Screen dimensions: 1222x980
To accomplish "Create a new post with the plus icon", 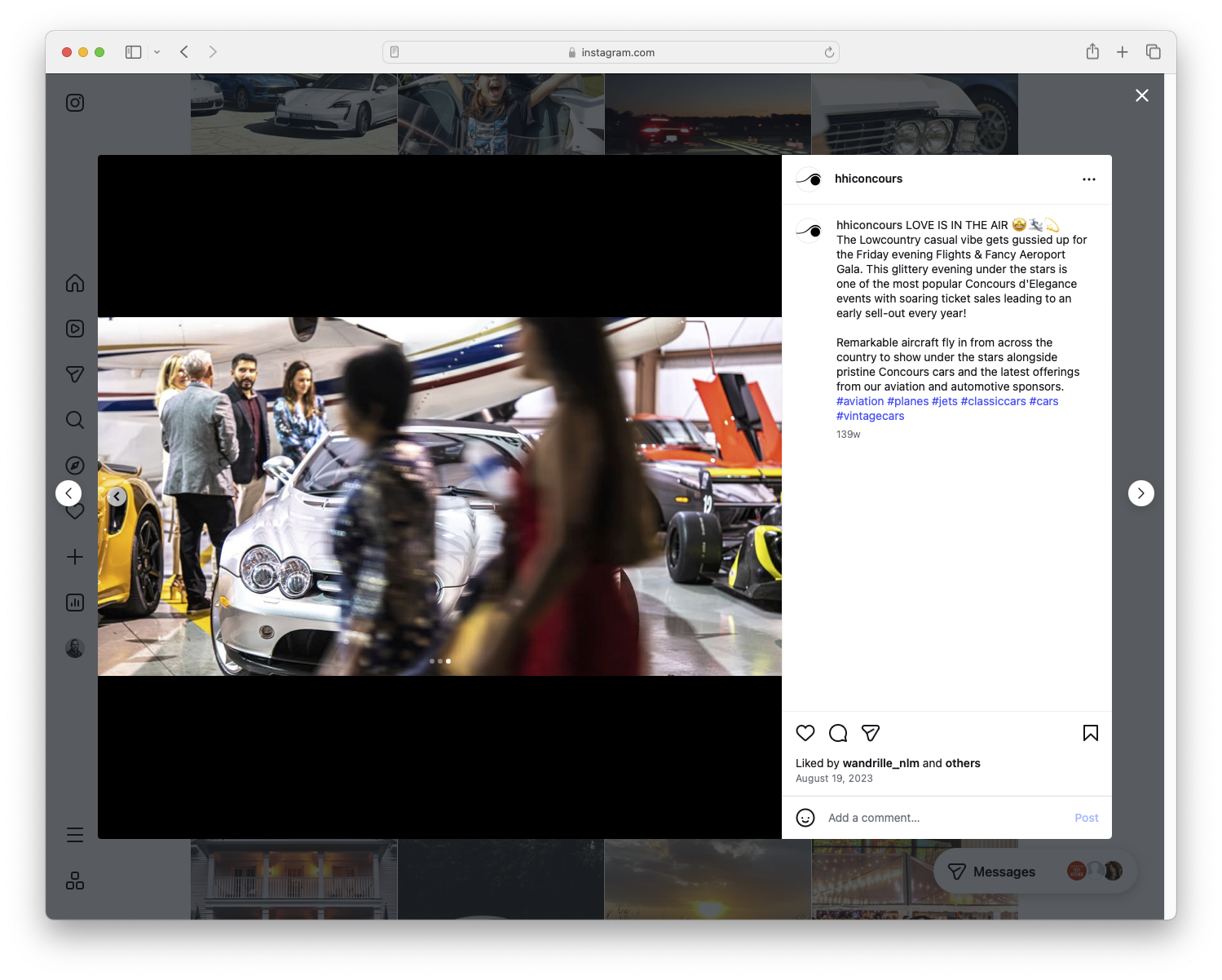I will click(x=74, y=557).
